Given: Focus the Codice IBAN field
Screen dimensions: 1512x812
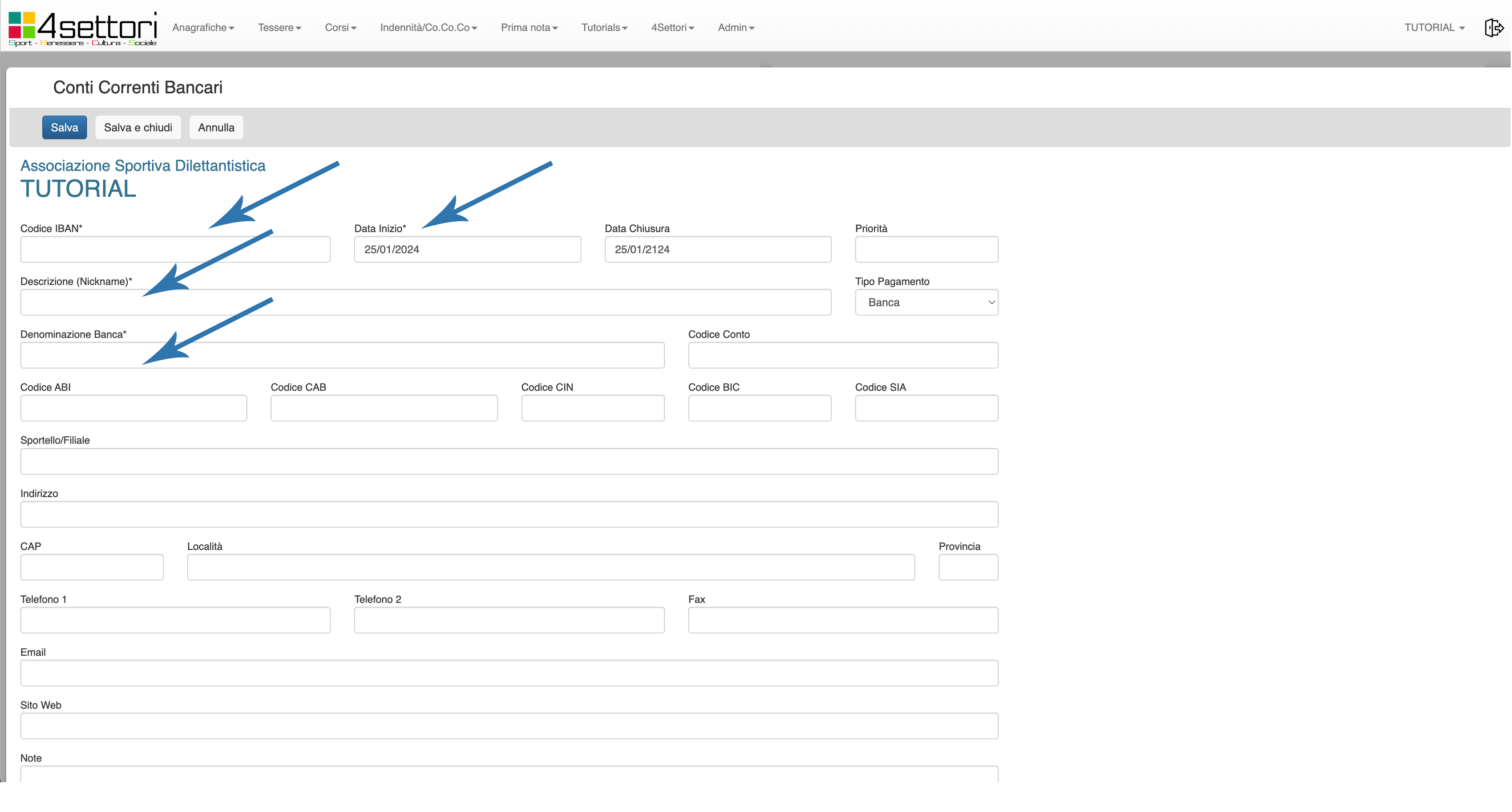Looking at the screenshot, I should tap(175, 250).
